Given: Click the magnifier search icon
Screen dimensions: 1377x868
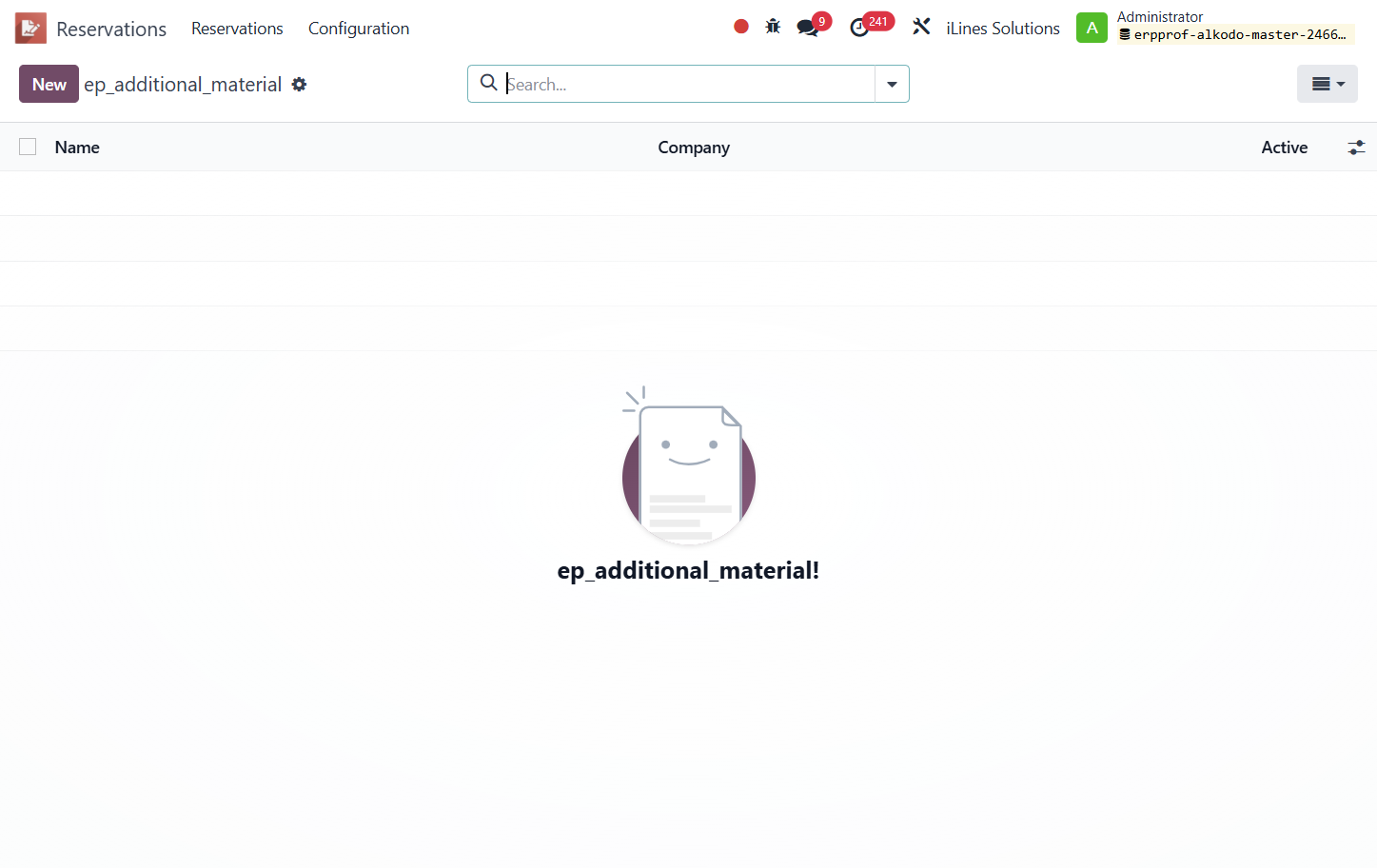Looking at the screenshot, I should coord(488,83).
